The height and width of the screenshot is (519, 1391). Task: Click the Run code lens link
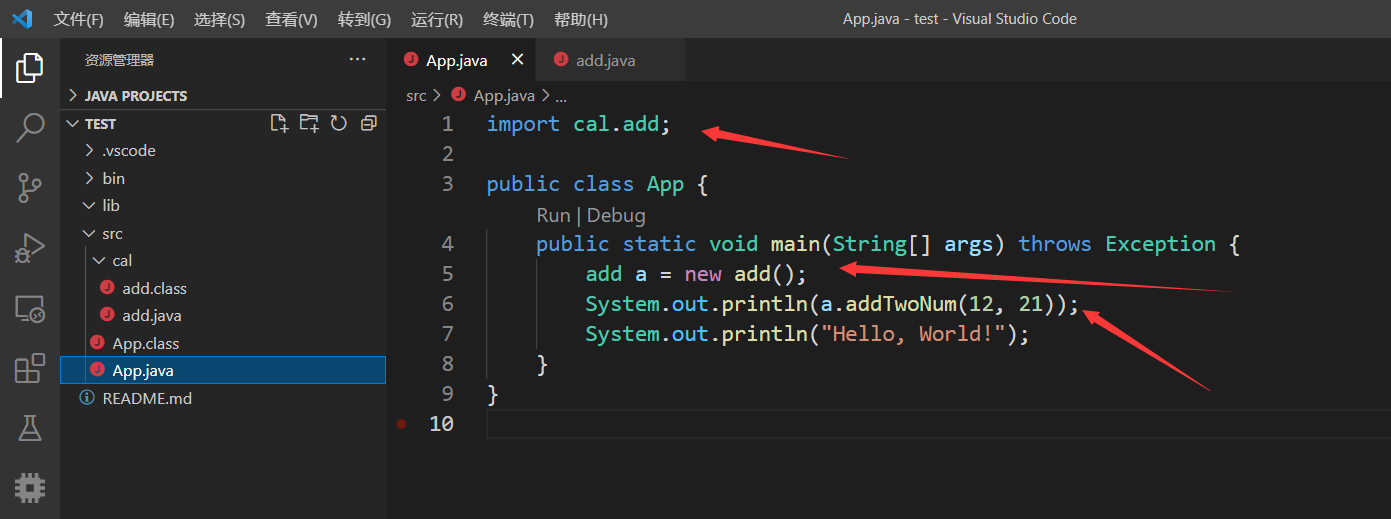point(552,215)
